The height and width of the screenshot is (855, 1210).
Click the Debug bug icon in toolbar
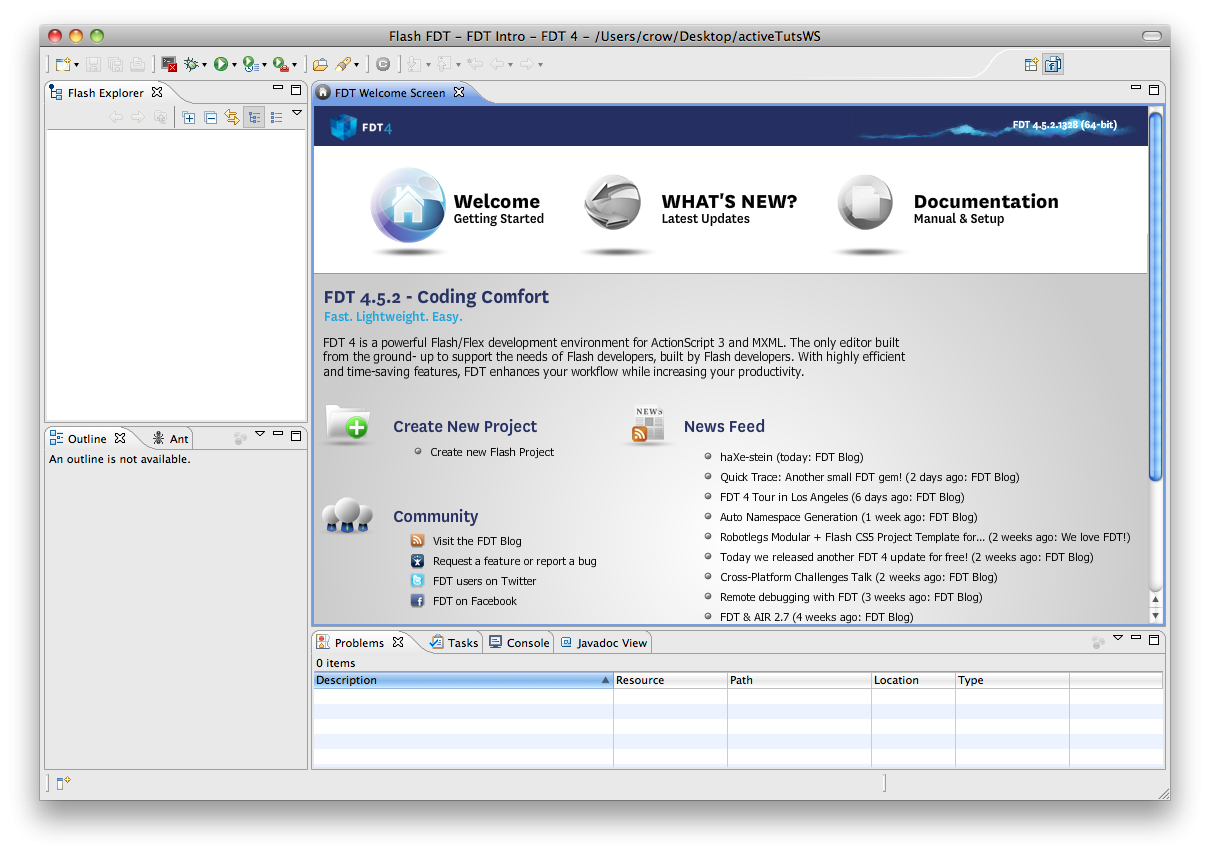tap(191, 64)
